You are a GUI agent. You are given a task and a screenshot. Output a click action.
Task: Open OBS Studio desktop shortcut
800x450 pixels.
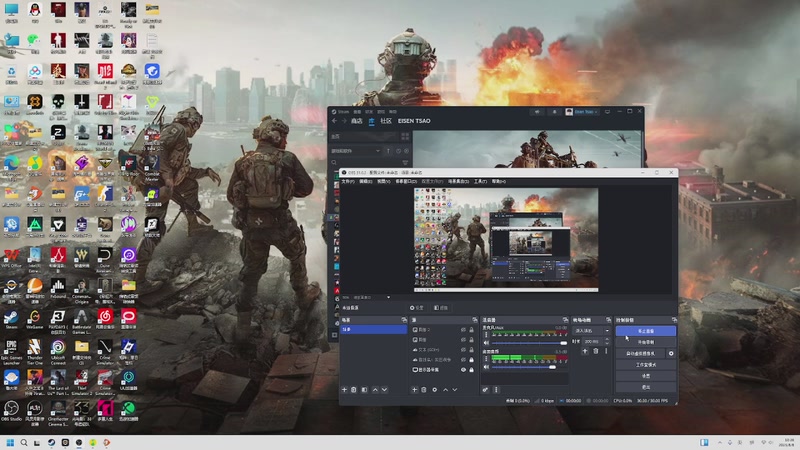(11, 412)
